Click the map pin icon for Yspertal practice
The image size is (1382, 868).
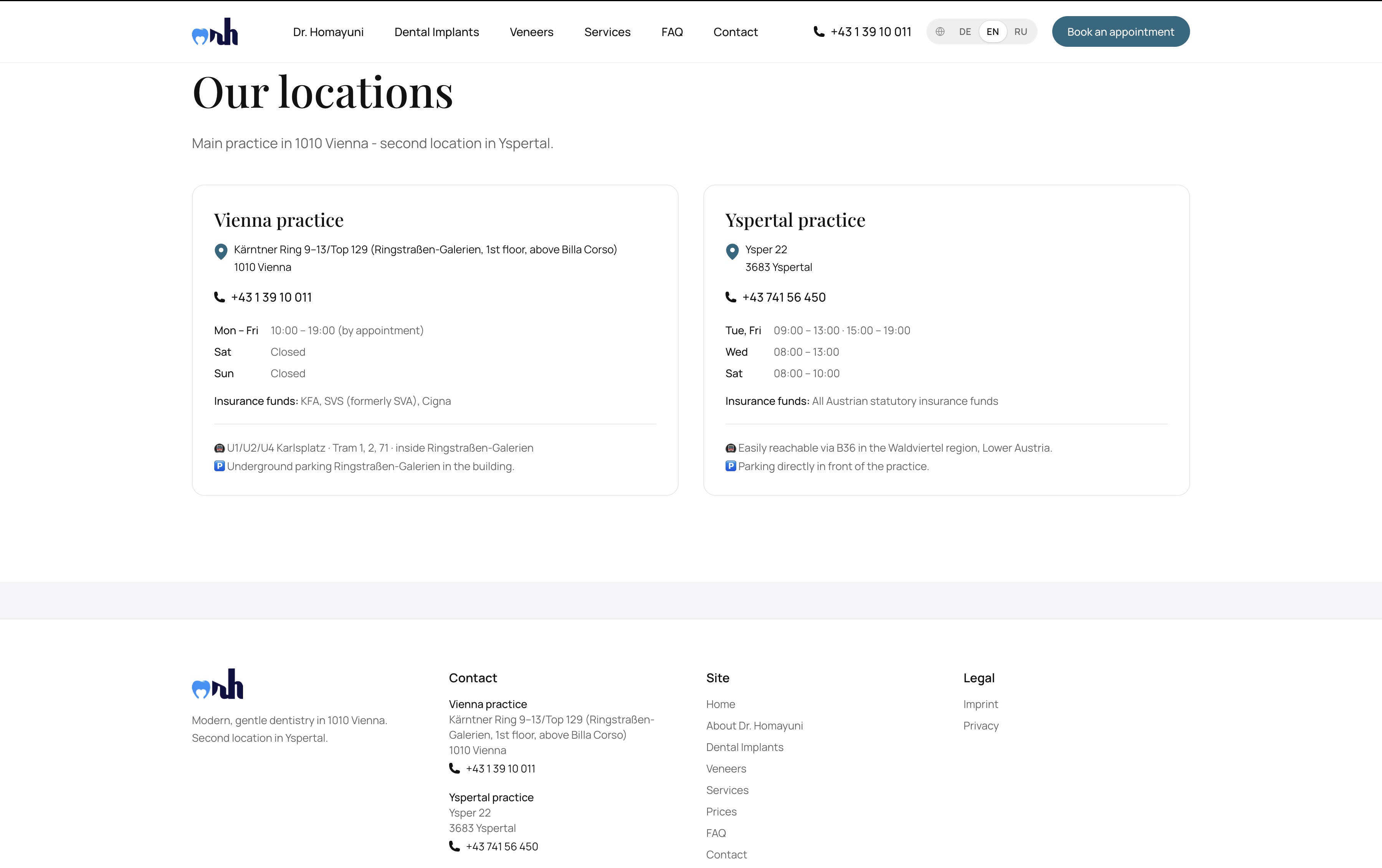[x=732, y=251]
